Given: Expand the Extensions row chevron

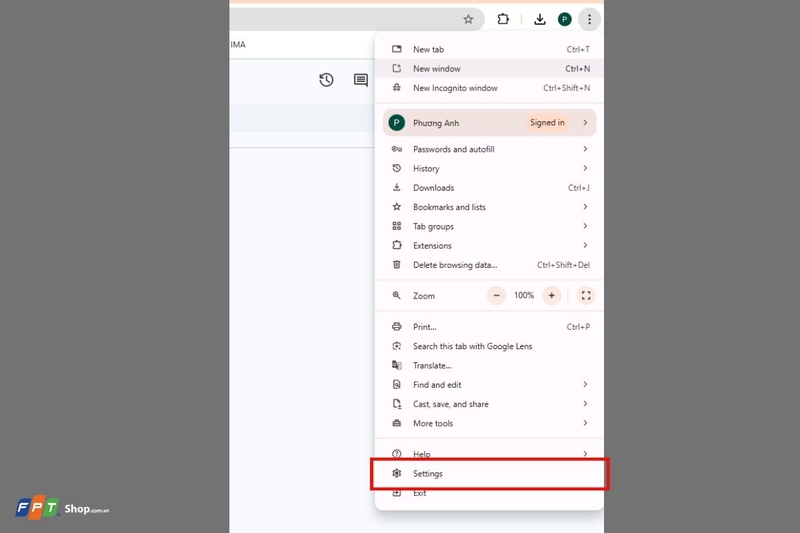Looking at the screenshot, I should coord(585,245).
